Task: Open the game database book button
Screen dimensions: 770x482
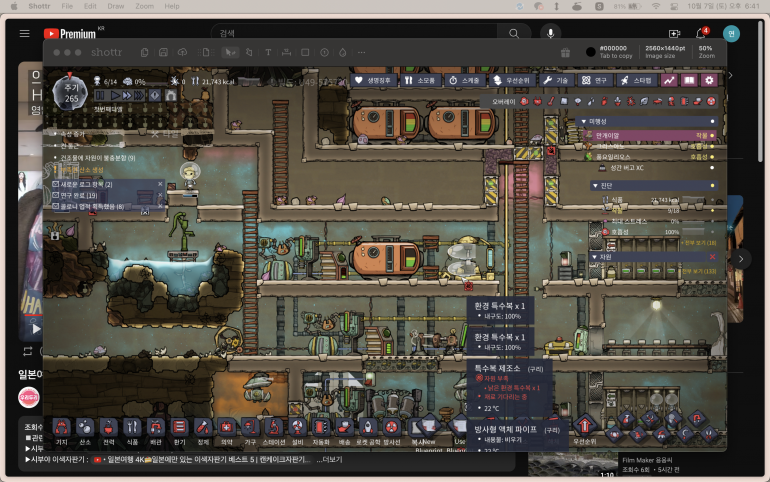Action: click(x=689, y=80)
